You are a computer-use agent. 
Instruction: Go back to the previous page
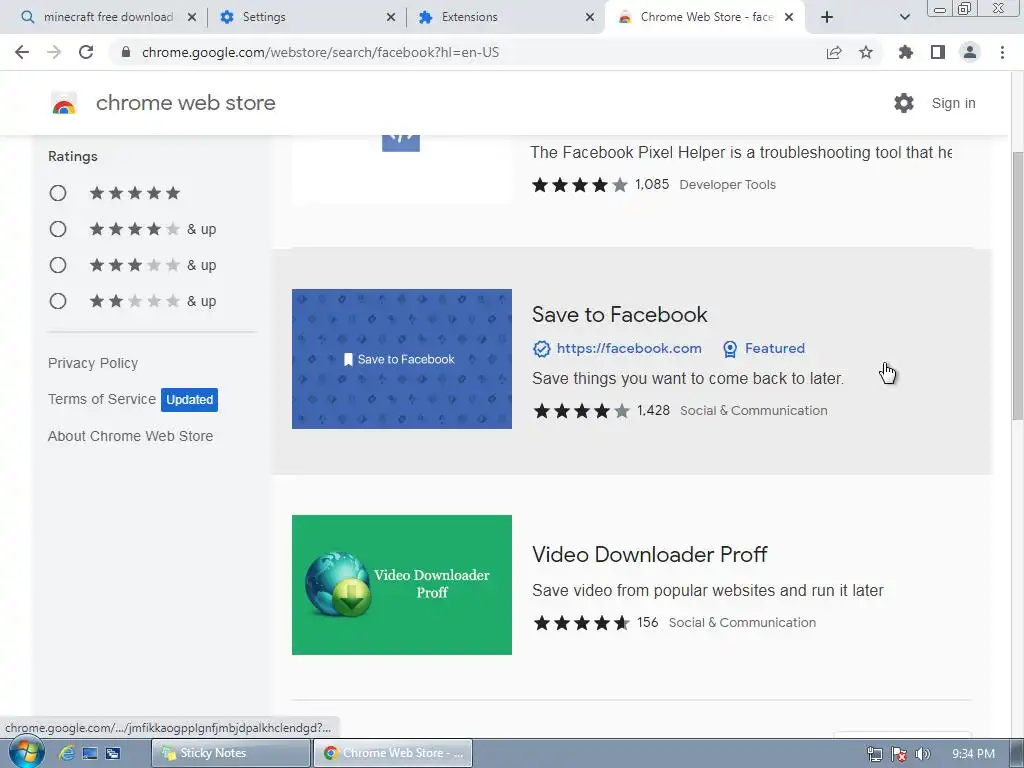(x=22, y=52)
